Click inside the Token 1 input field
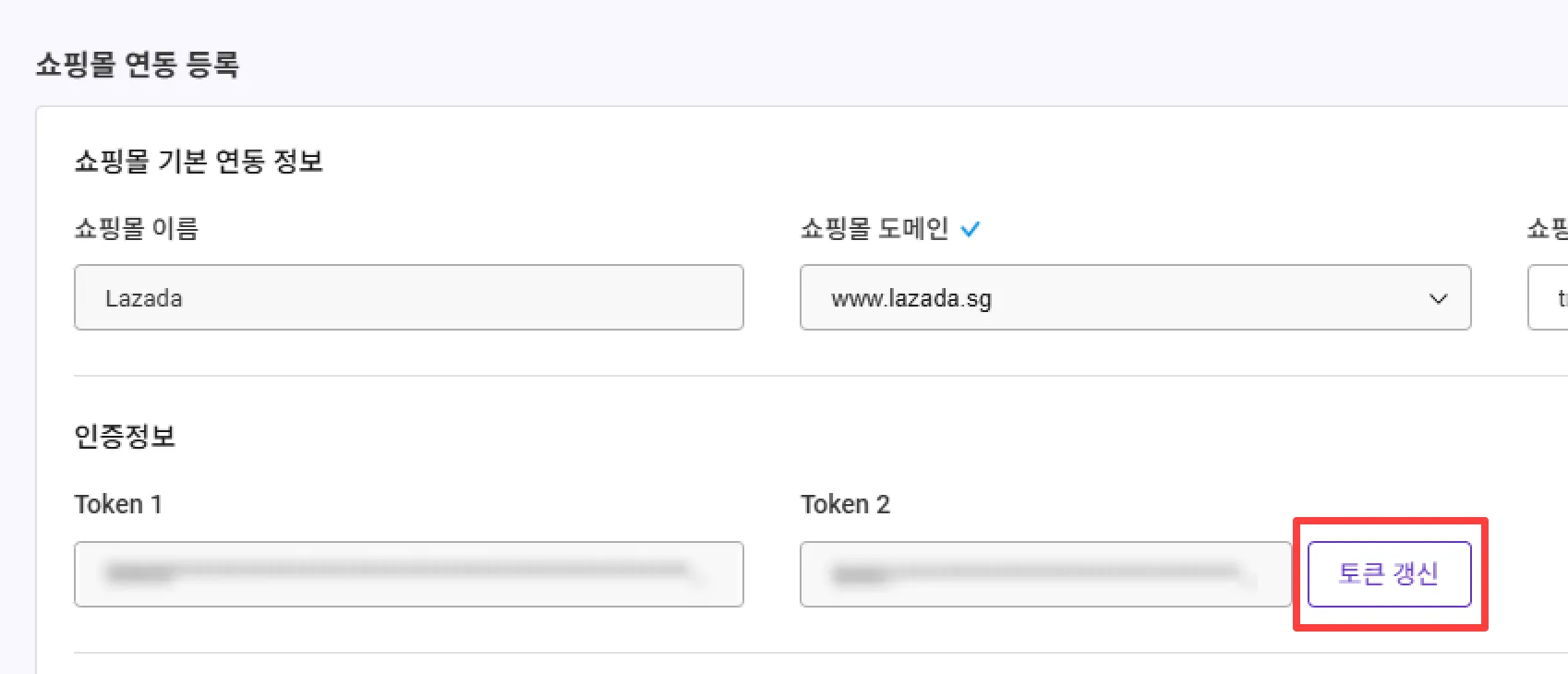This screenshot has width=1568, height=674. click(x=408, y=573)
